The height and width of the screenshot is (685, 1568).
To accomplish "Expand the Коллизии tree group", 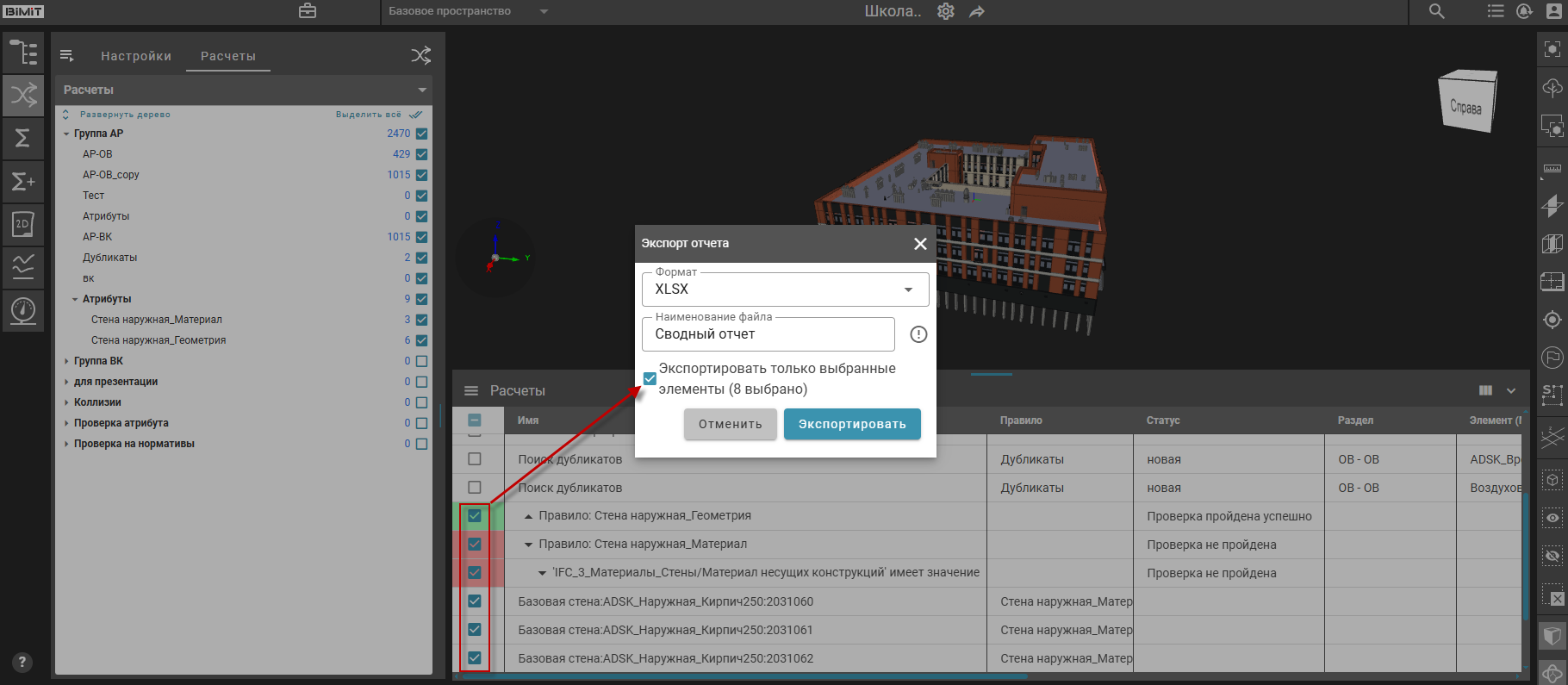I will point(67,402).
